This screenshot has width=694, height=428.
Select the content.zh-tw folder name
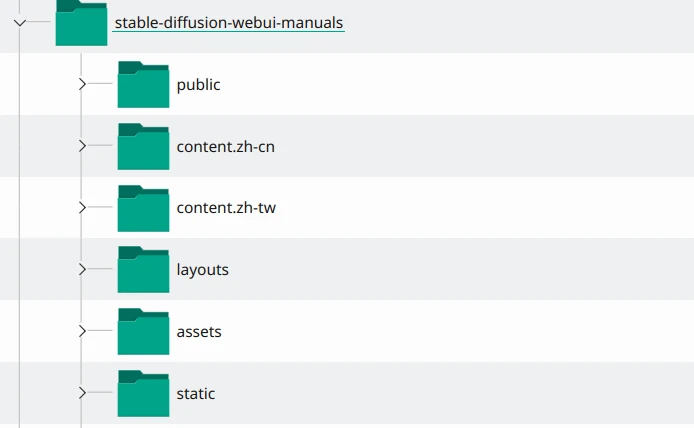(x=226, y=209)
